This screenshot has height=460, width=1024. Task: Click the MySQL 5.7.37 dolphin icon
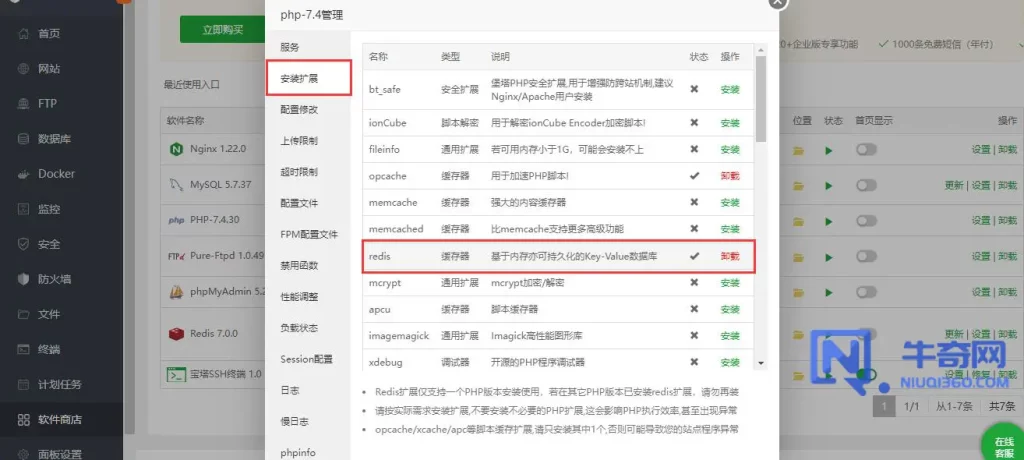tap(176, 185)
